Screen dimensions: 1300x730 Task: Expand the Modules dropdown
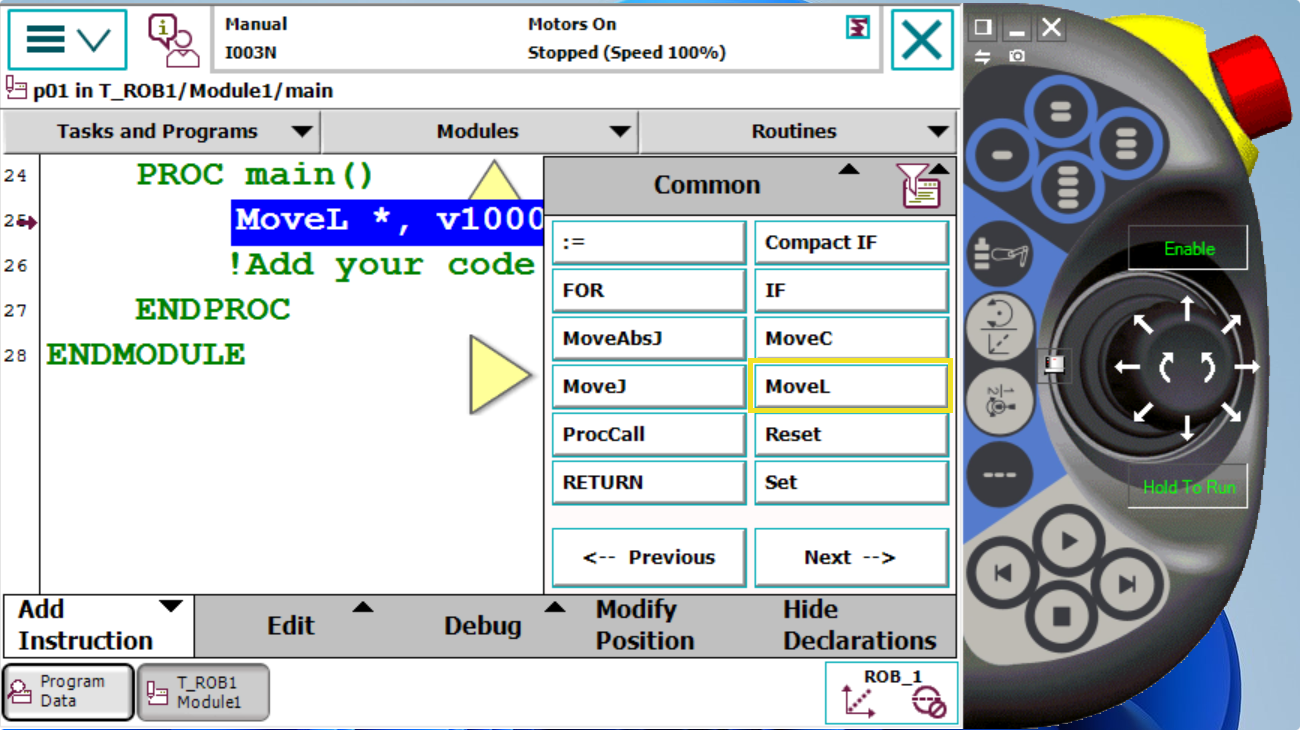click(x=478, y=132)
